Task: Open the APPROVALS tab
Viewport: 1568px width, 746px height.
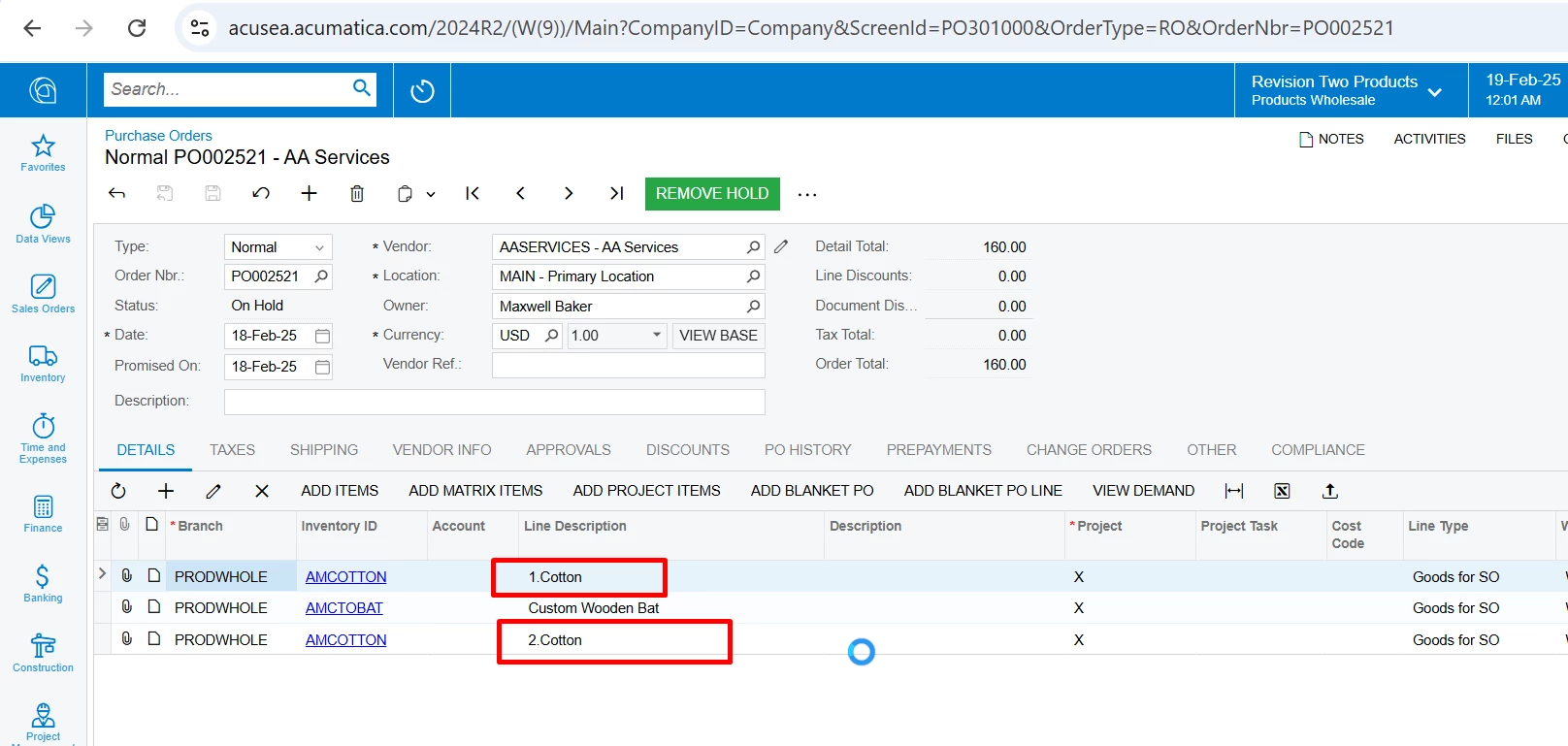Action: (x=569, y=450)
